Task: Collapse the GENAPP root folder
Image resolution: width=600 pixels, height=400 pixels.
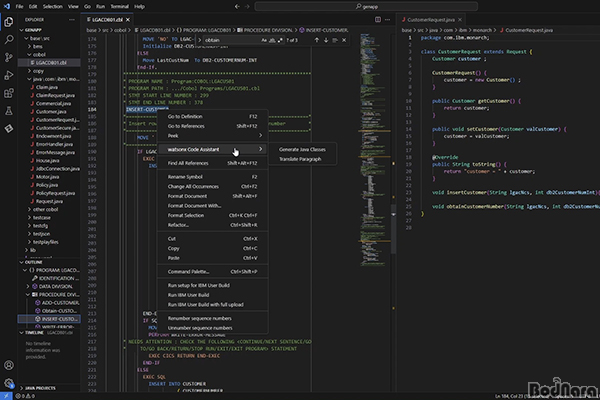Action: pyautogui.click(x=21, y=30)
